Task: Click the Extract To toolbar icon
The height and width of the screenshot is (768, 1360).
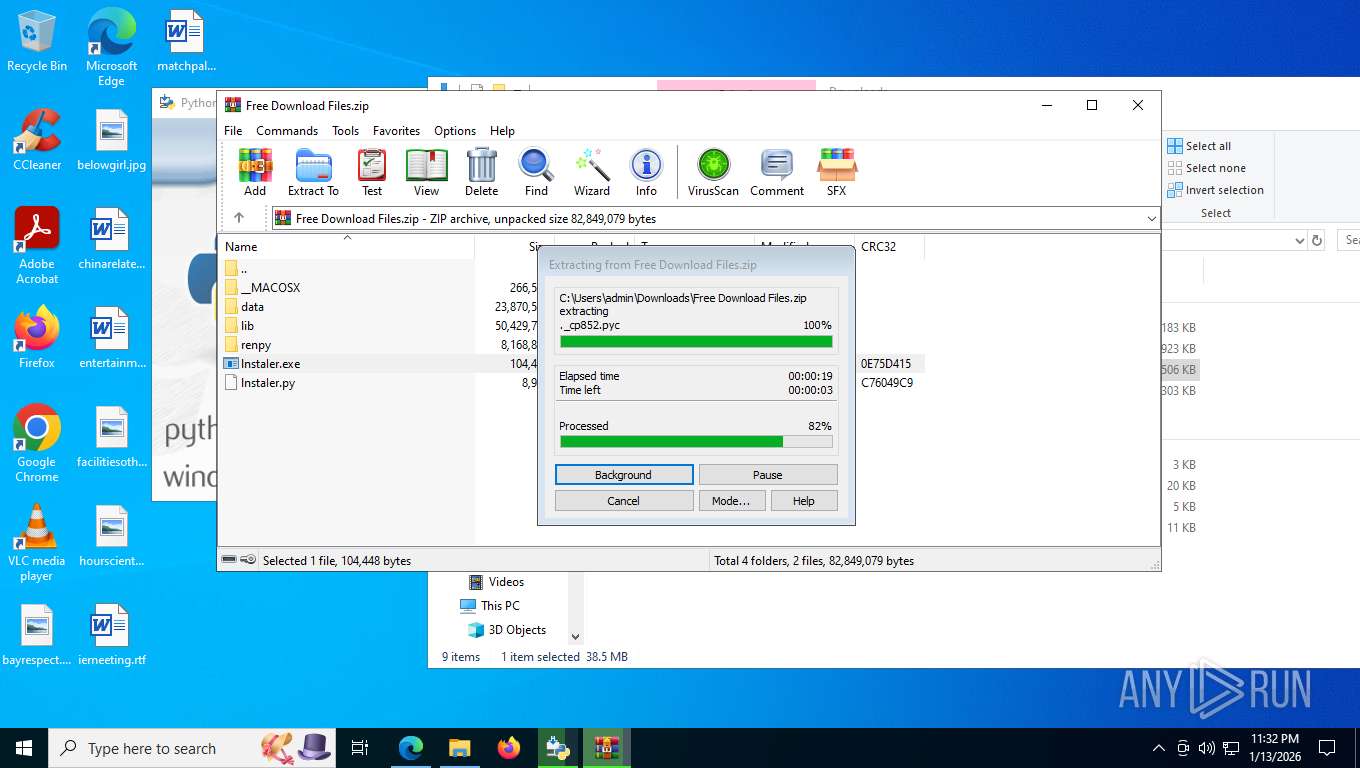Action: point(313,172)
